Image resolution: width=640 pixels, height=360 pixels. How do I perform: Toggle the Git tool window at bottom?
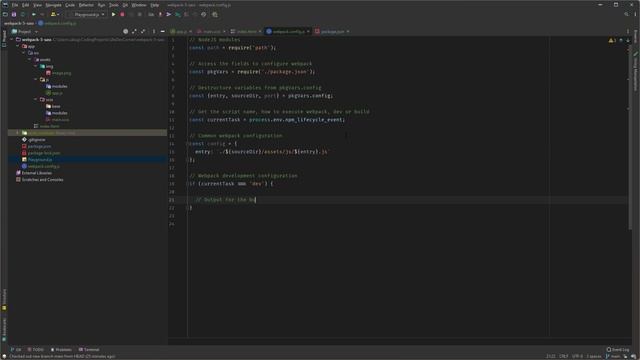(16, 349)
